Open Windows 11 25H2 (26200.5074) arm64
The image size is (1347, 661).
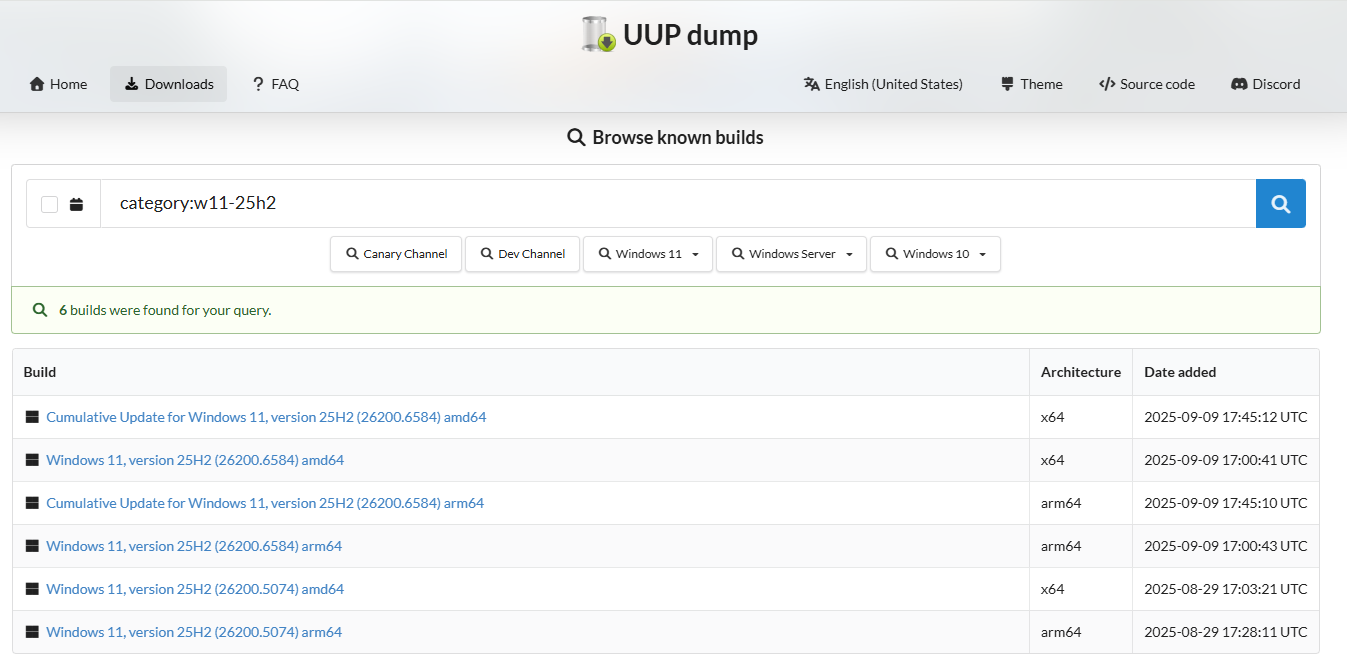tap(194, 632)
